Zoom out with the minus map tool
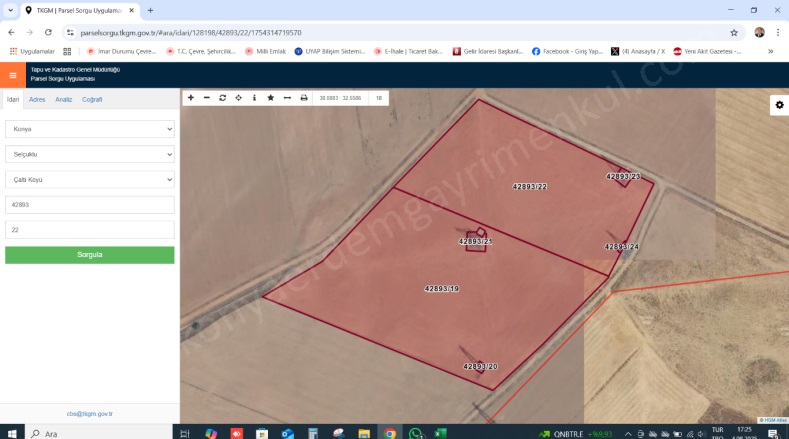 [207, 98]
